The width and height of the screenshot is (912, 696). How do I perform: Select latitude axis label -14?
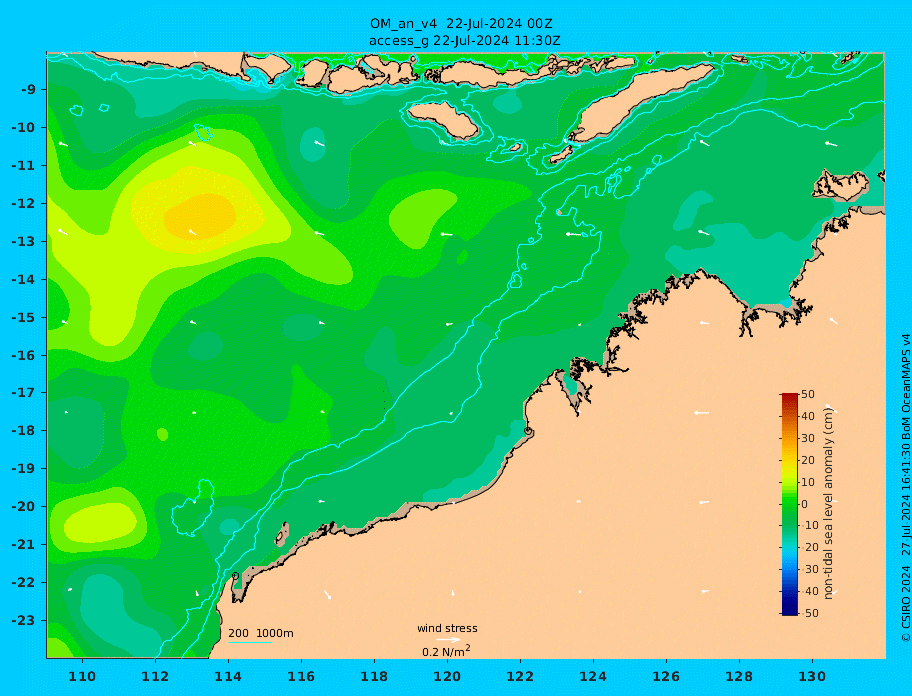click(23, 280)
